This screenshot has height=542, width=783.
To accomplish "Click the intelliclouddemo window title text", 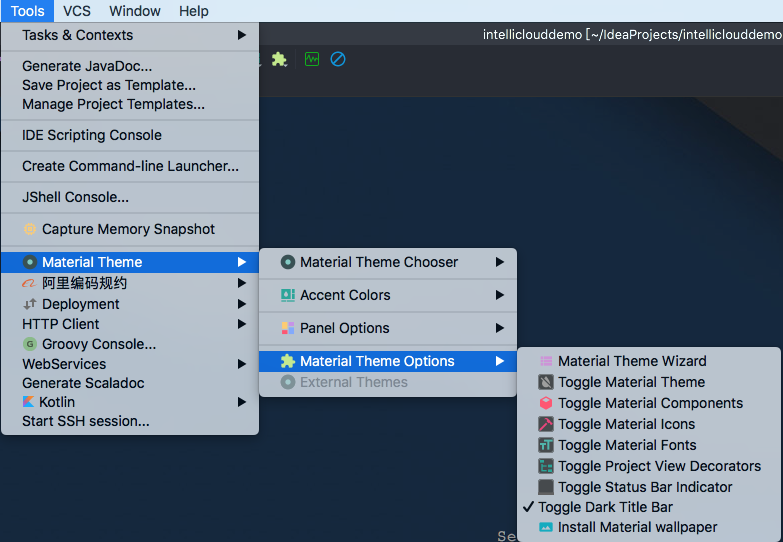I will coord(632,34).
